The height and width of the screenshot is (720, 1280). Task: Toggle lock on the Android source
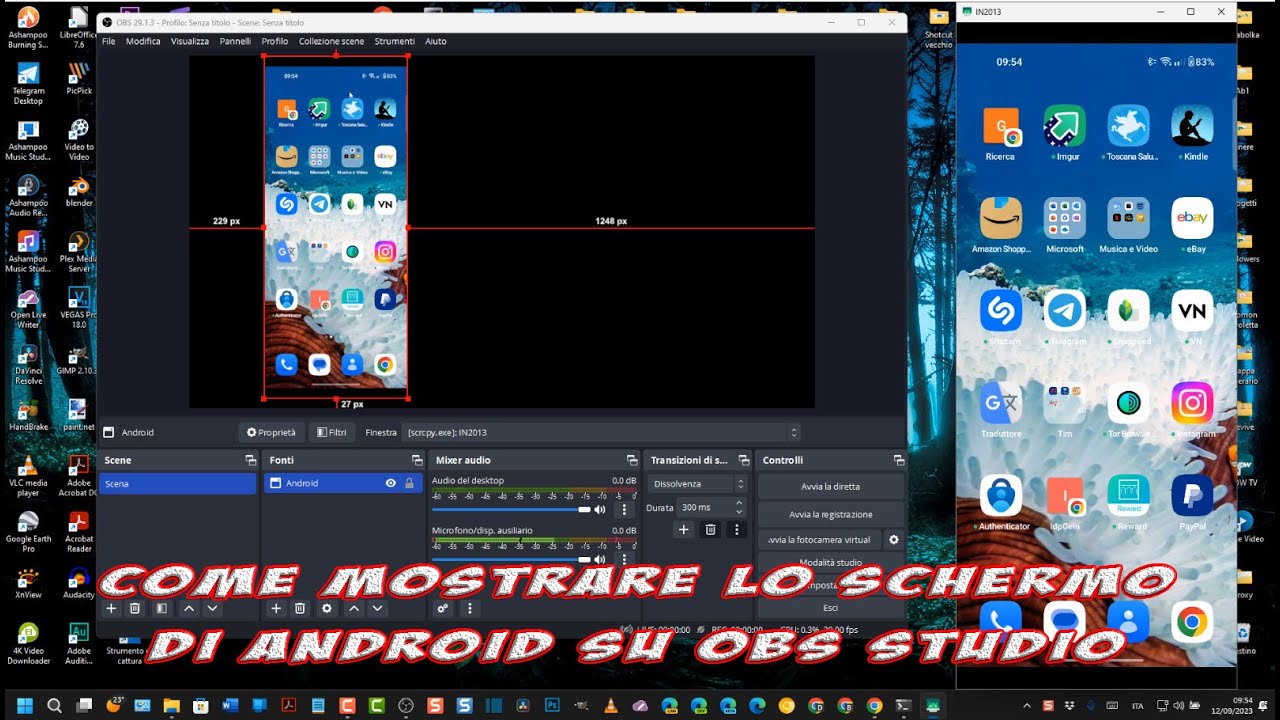coord(409,483)
